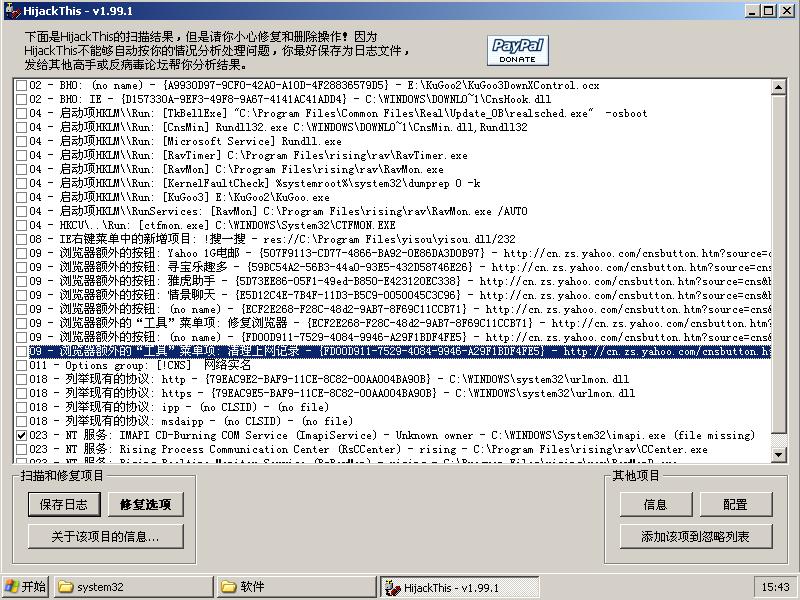Check the msdaipp protocol entry
This screenshot has height=600, width=800.
[x=21, y=421]
